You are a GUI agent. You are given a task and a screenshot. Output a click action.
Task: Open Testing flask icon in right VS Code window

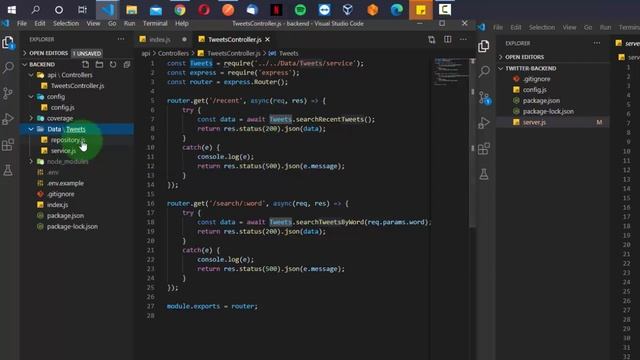click(484, 174)
